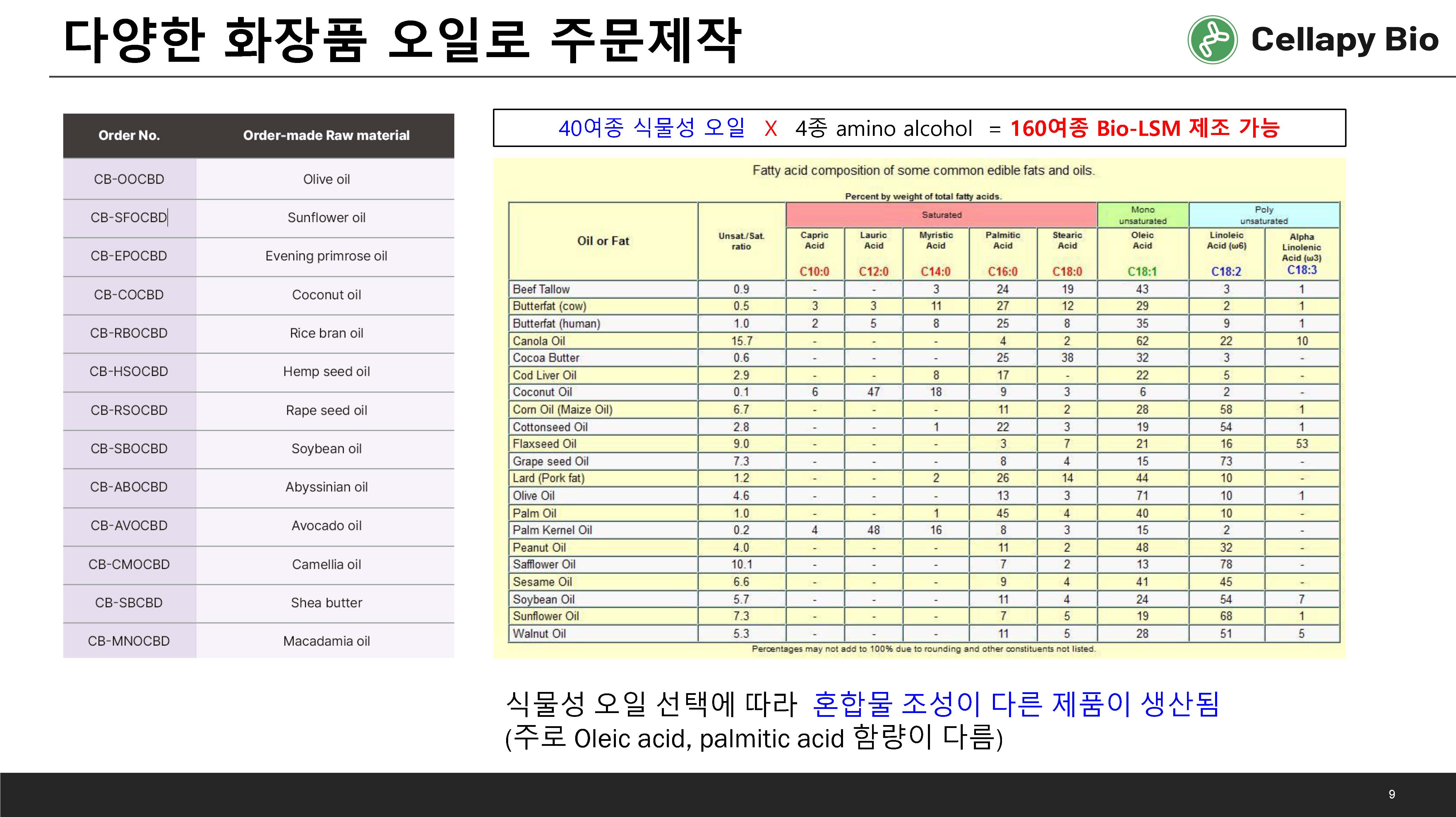Select order number CB-SFOCBD
The height and width of the screenshot is (817, 1456).
[x=129, y=218]
